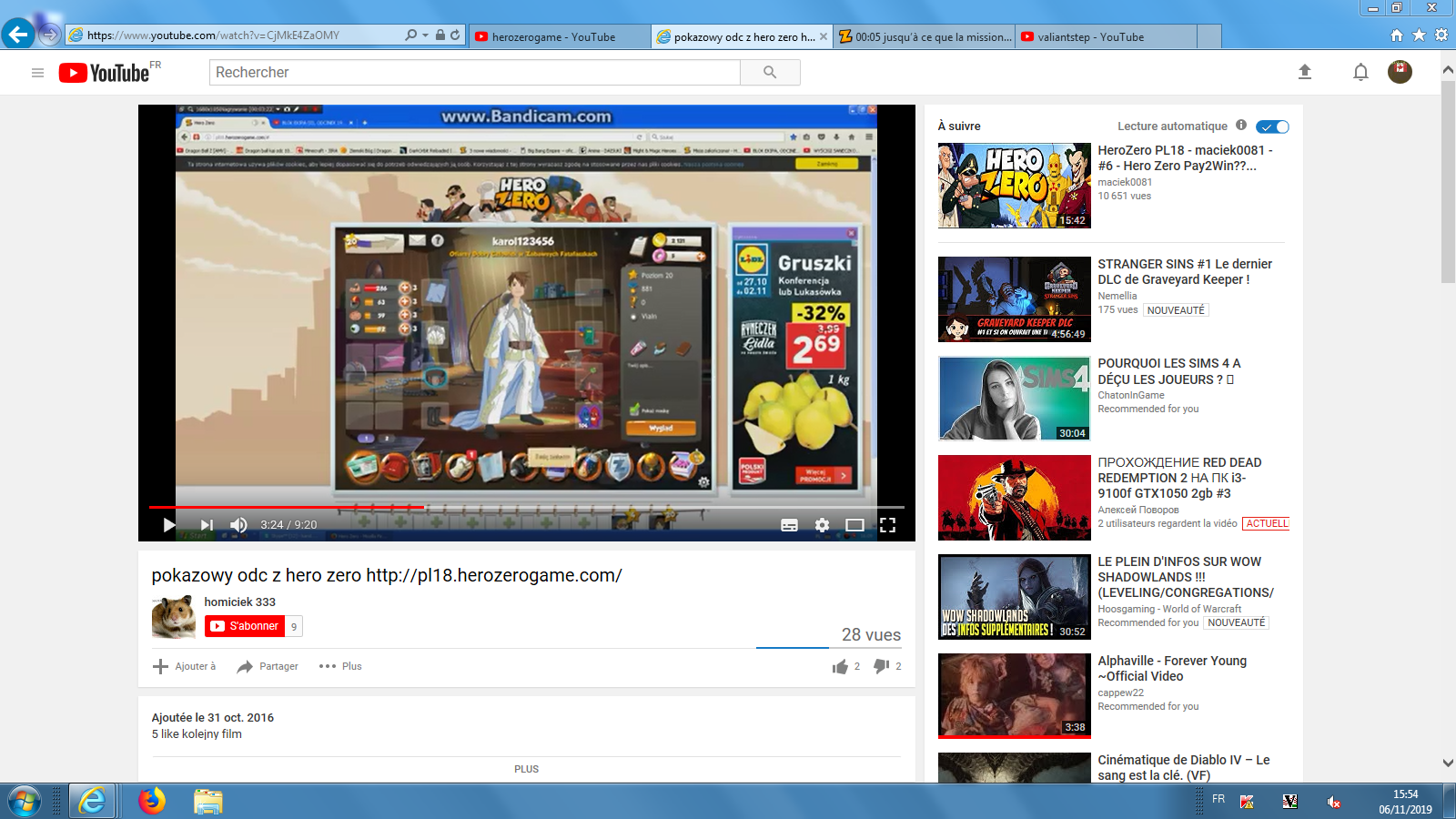Open Windows Start menu
1456x819 pixels.
(x=25, y=802)
